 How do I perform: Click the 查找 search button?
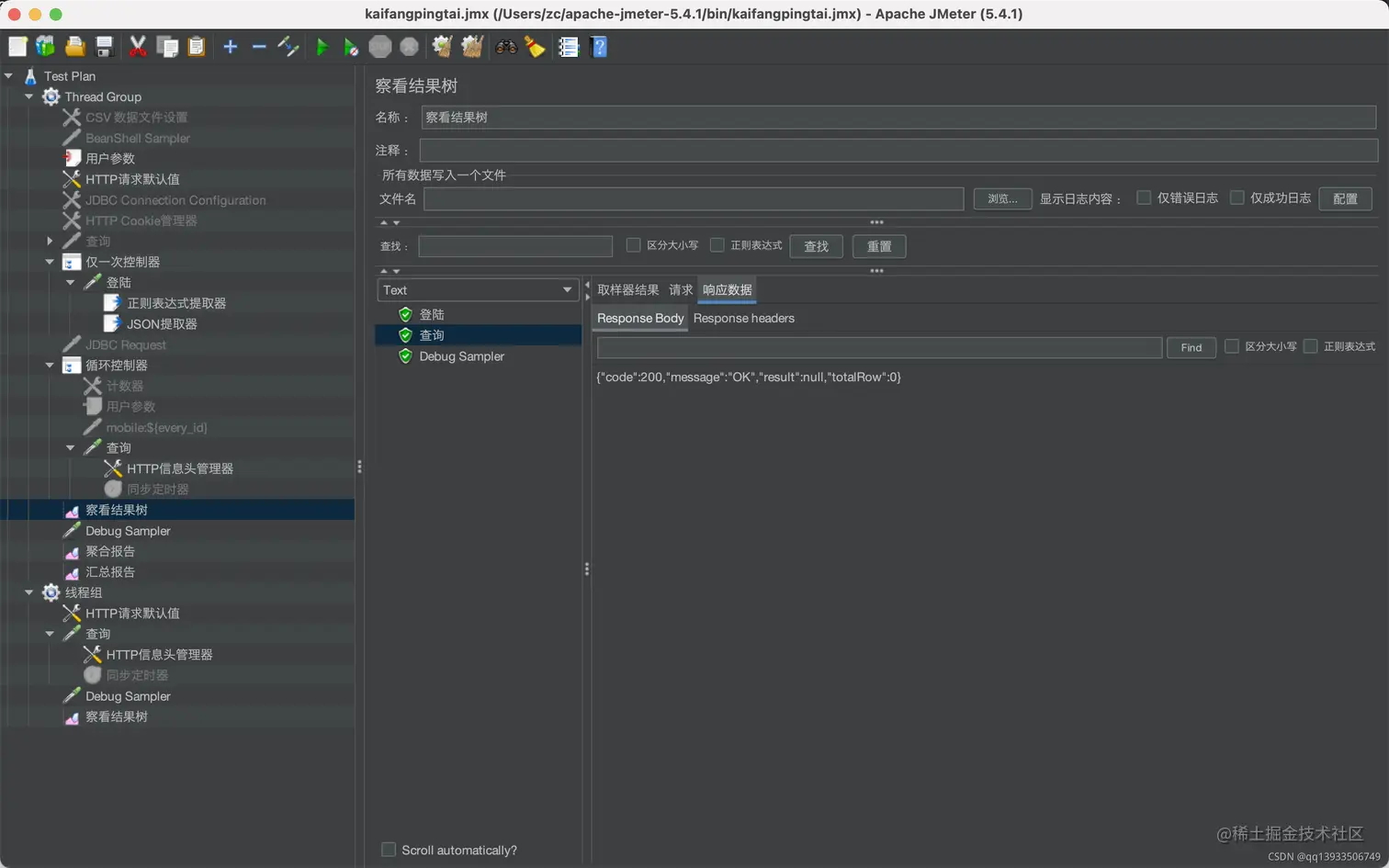coord(816,246)
